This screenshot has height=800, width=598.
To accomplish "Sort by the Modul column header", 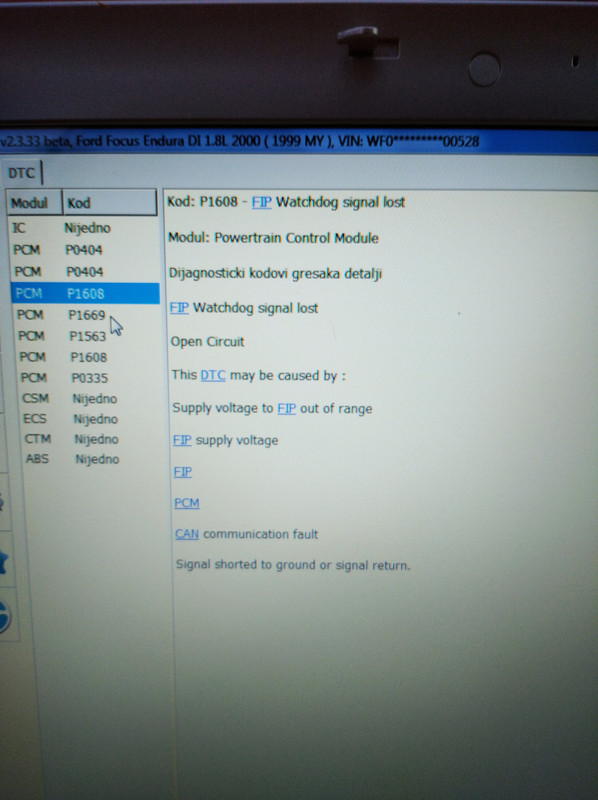I will point(34,203).
